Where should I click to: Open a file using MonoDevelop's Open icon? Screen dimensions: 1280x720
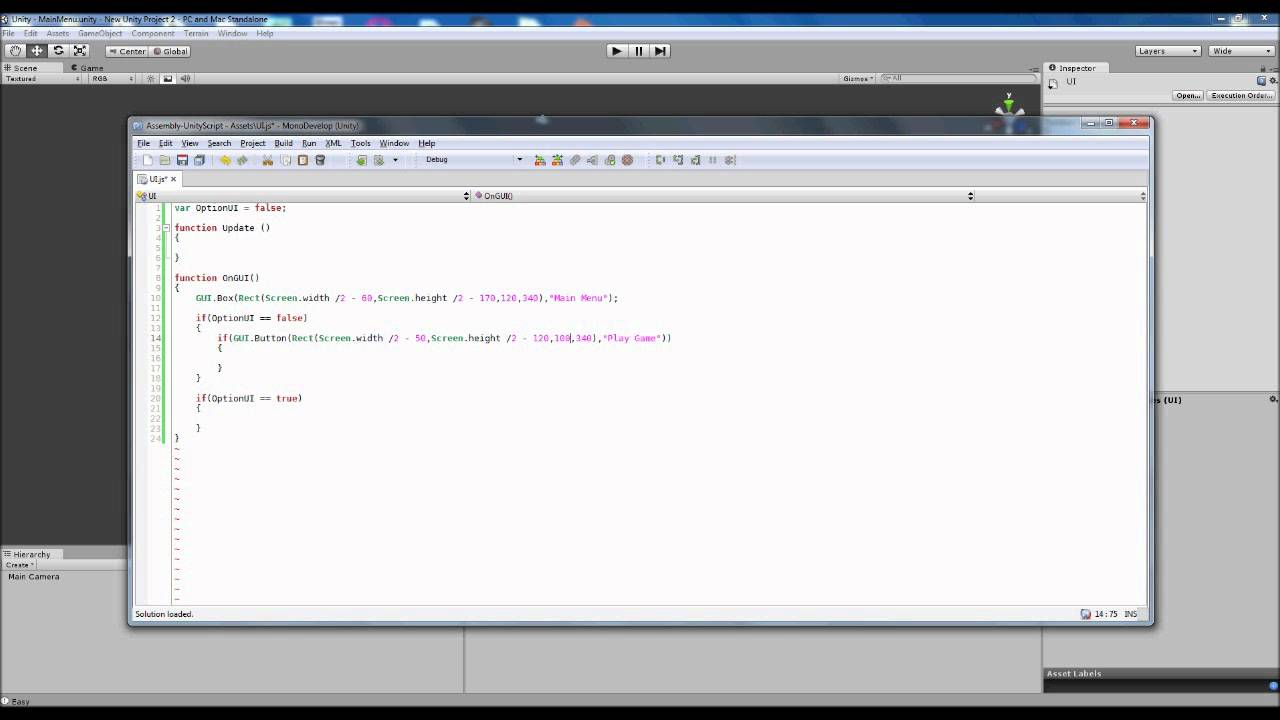(x=164, y=160)
